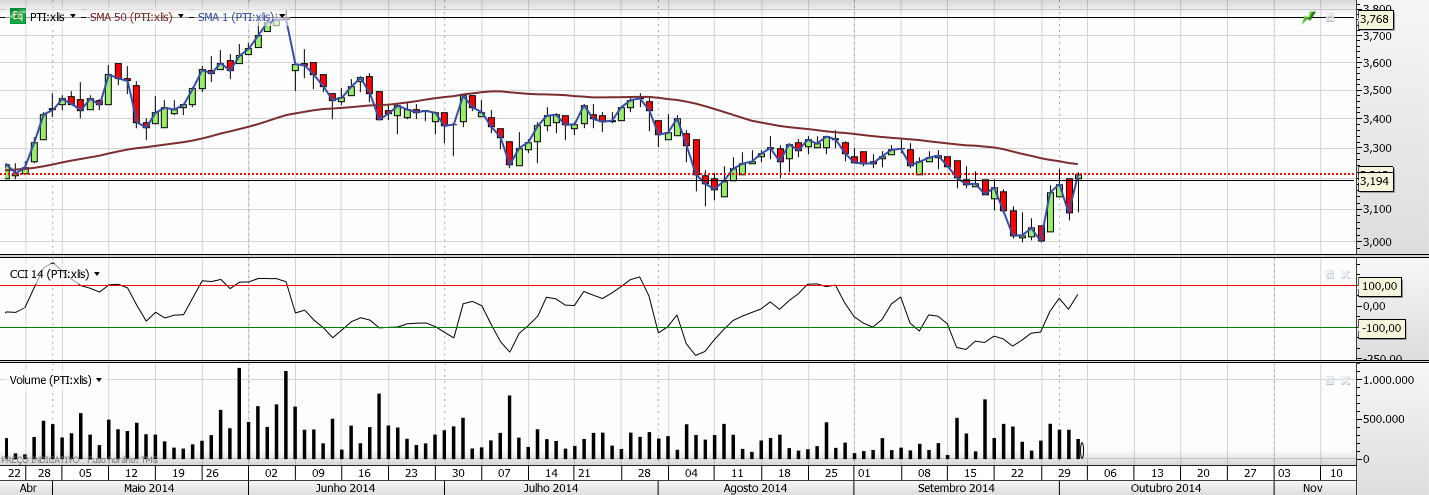Click Agosto 2014 on the time axis
Image resolution: width=1429 pixels, height=495 pixels.
tap(755, 488)
